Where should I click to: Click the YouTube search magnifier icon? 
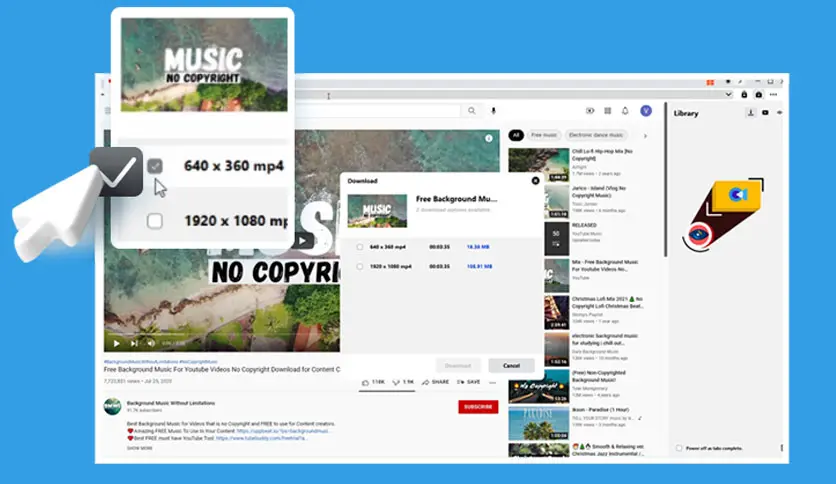(x=471, y=111)
